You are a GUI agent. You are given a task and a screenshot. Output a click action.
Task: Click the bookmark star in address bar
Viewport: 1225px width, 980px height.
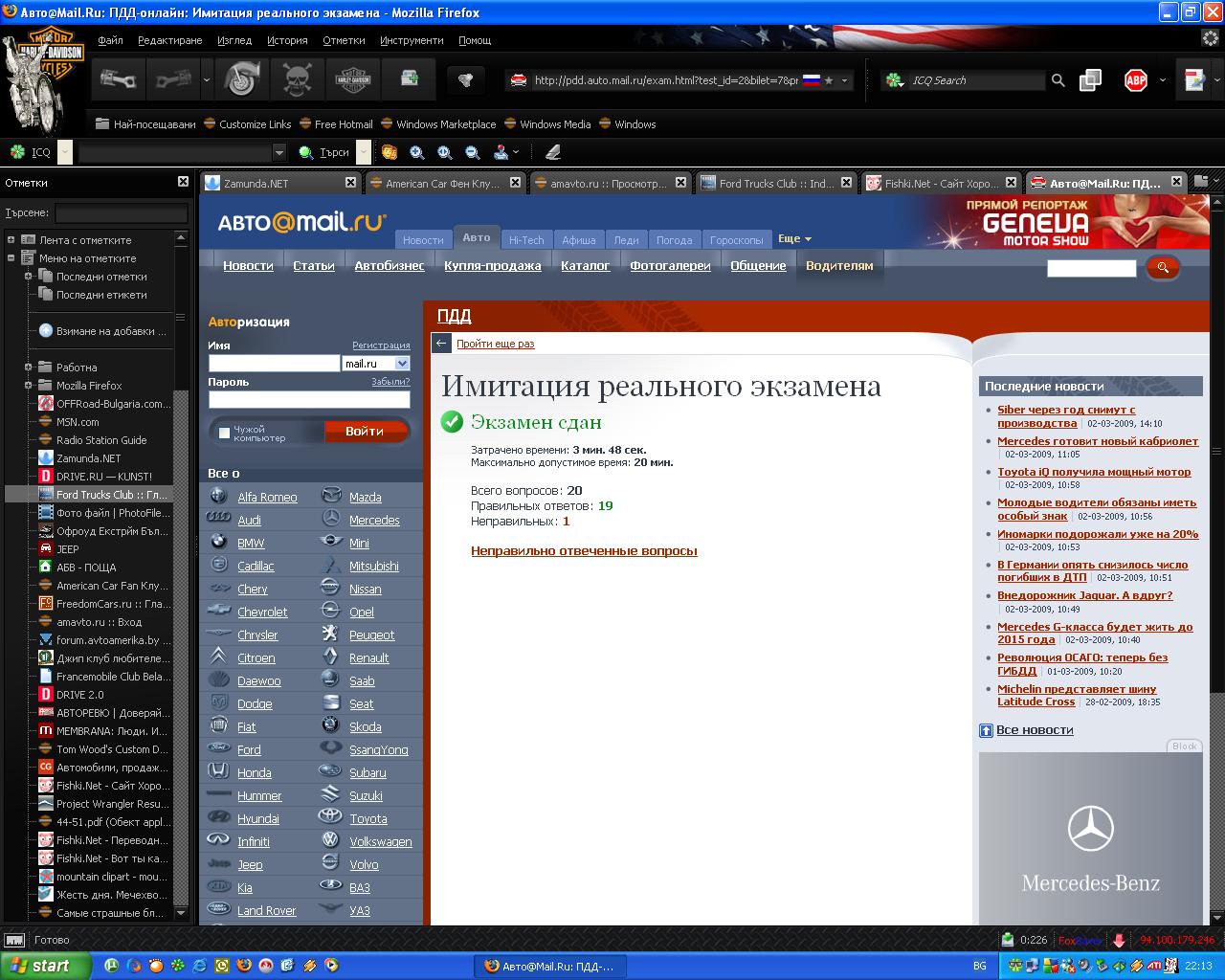829,80
